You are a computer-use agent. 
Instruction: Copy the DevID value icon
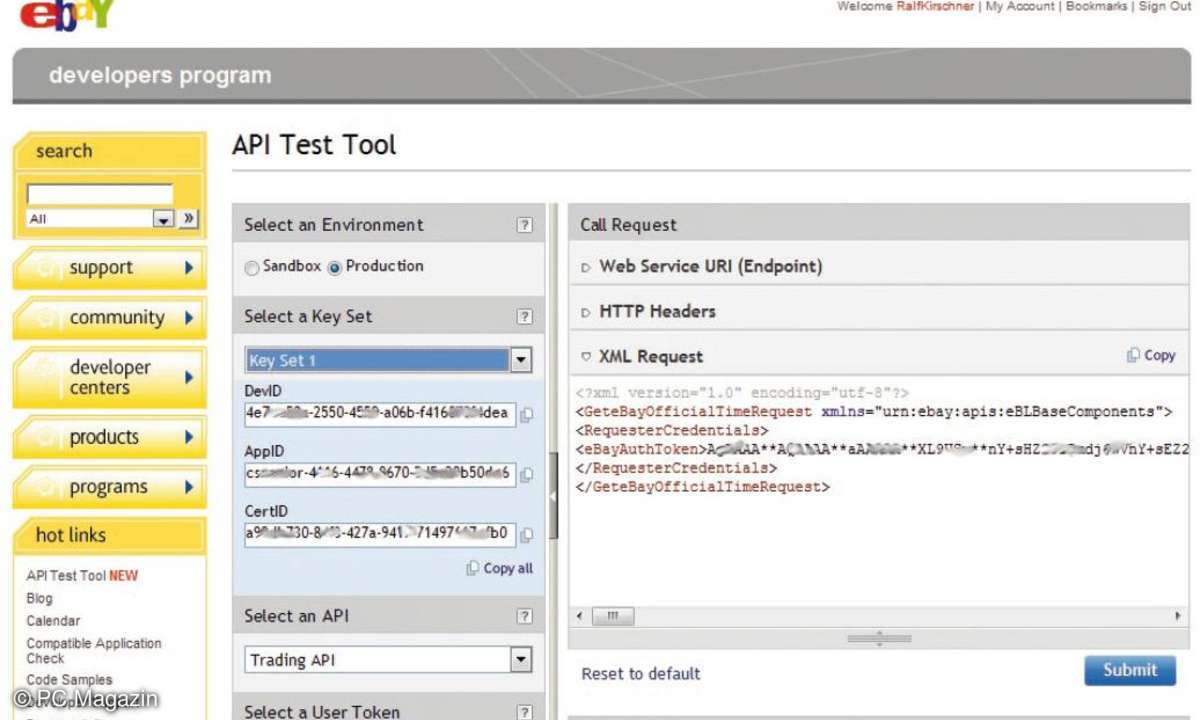526,414
